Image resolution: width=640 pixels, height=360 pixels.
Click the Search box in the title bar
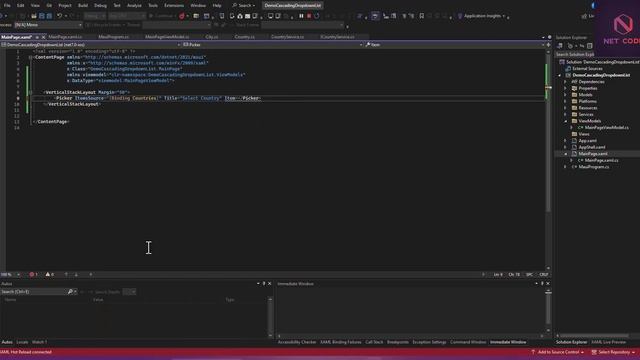click(244, 5)
